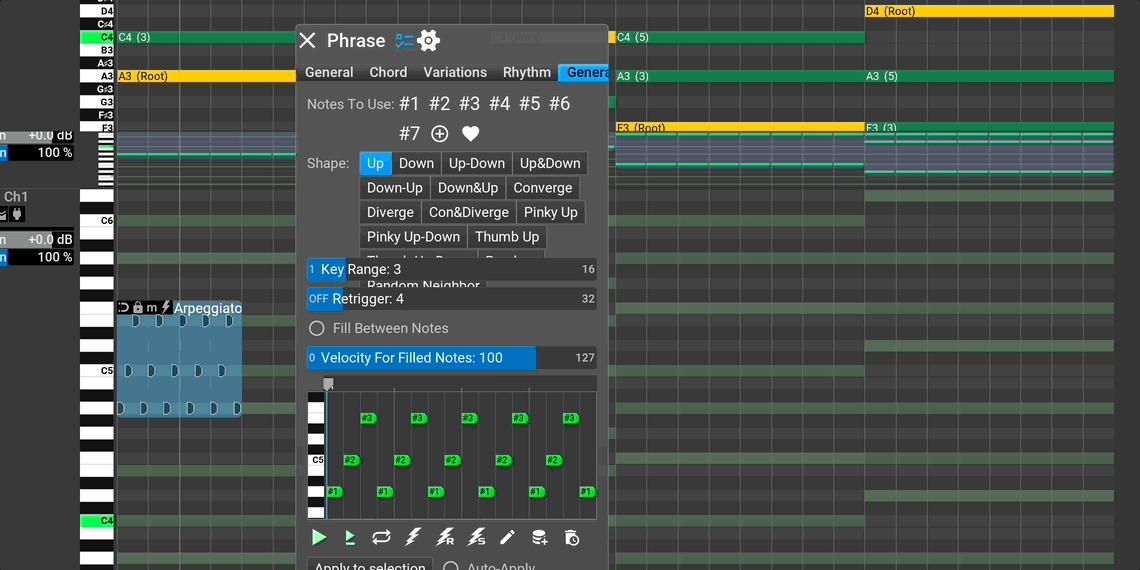This screenshot has width=1140, height=570.
Task: Click the plain lightning bolt icon
Action: (x=412, y=538)
